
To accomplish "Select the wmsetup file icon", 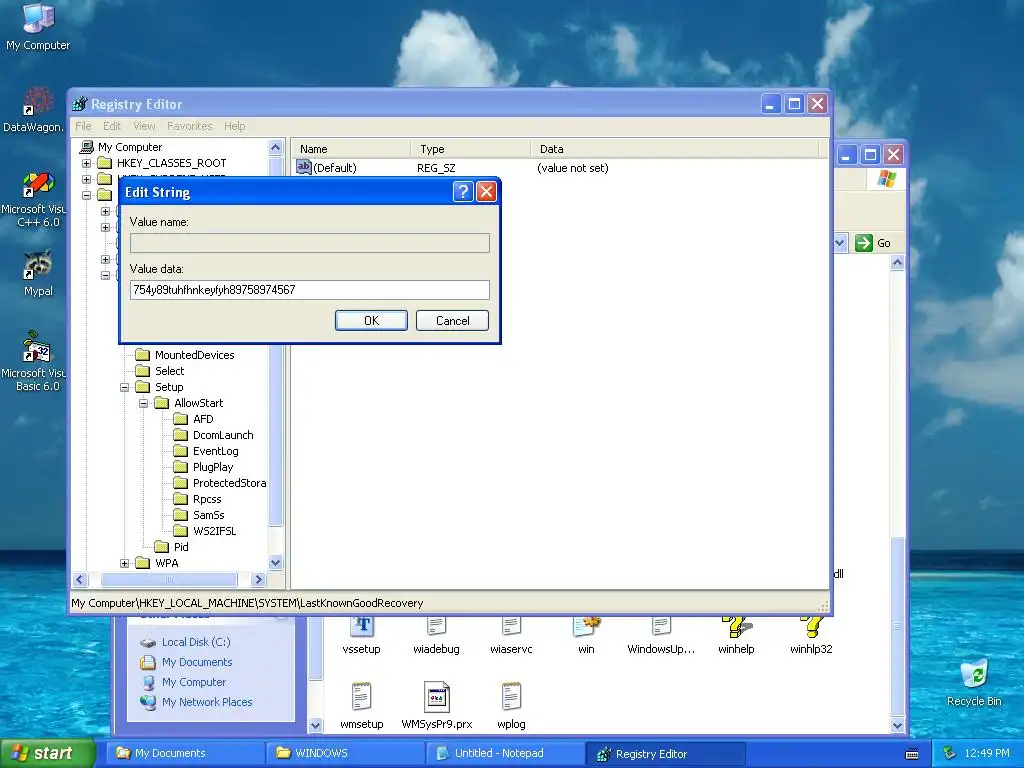I will pos(362,697).
